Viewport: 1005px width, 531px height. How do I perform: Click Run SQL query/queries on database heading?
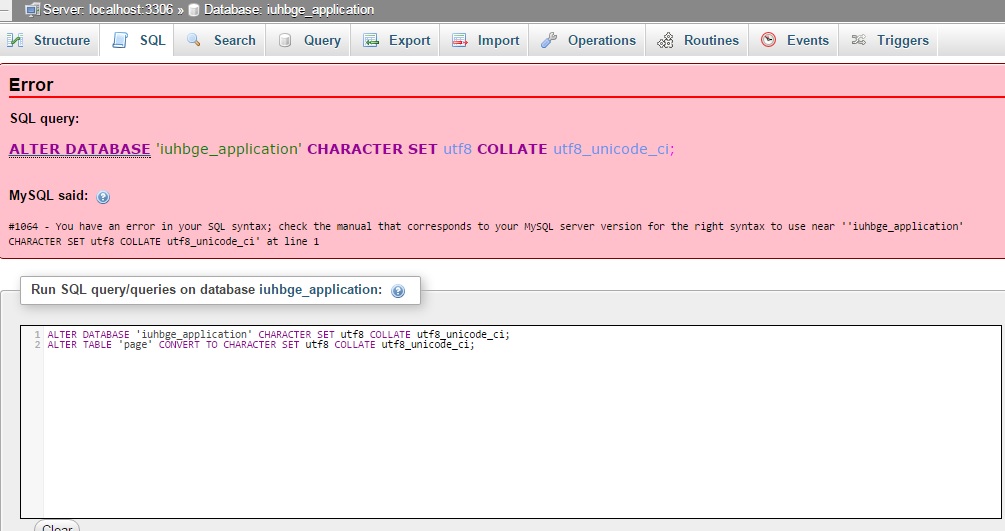pyautogui.click(x=206, y=290)
